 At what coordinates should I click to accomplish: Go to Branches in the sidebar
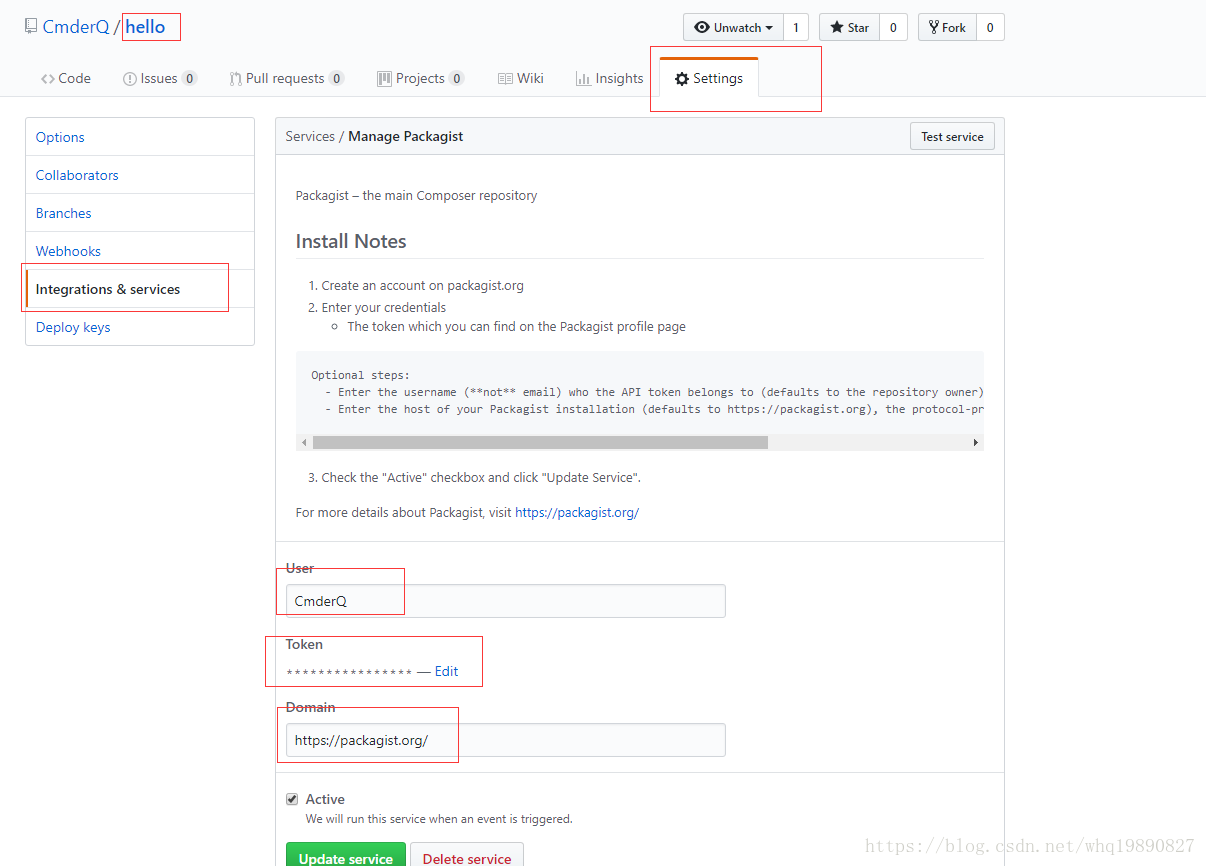[140, 213]
